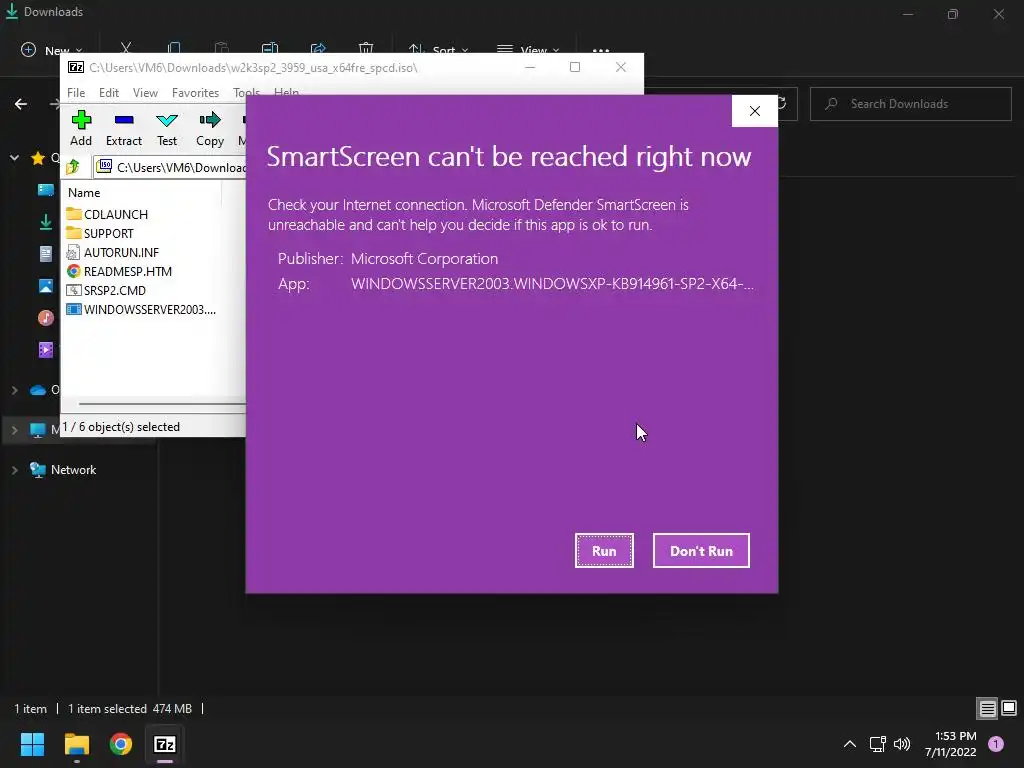Click the Search Downloads field
This screenshot has height=768, width=1024.
(x=910, y=104)
